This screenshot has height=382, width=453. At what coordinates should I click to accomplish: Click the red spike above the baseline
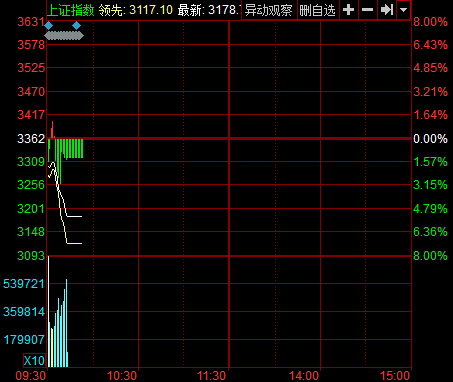coord(52,129)
